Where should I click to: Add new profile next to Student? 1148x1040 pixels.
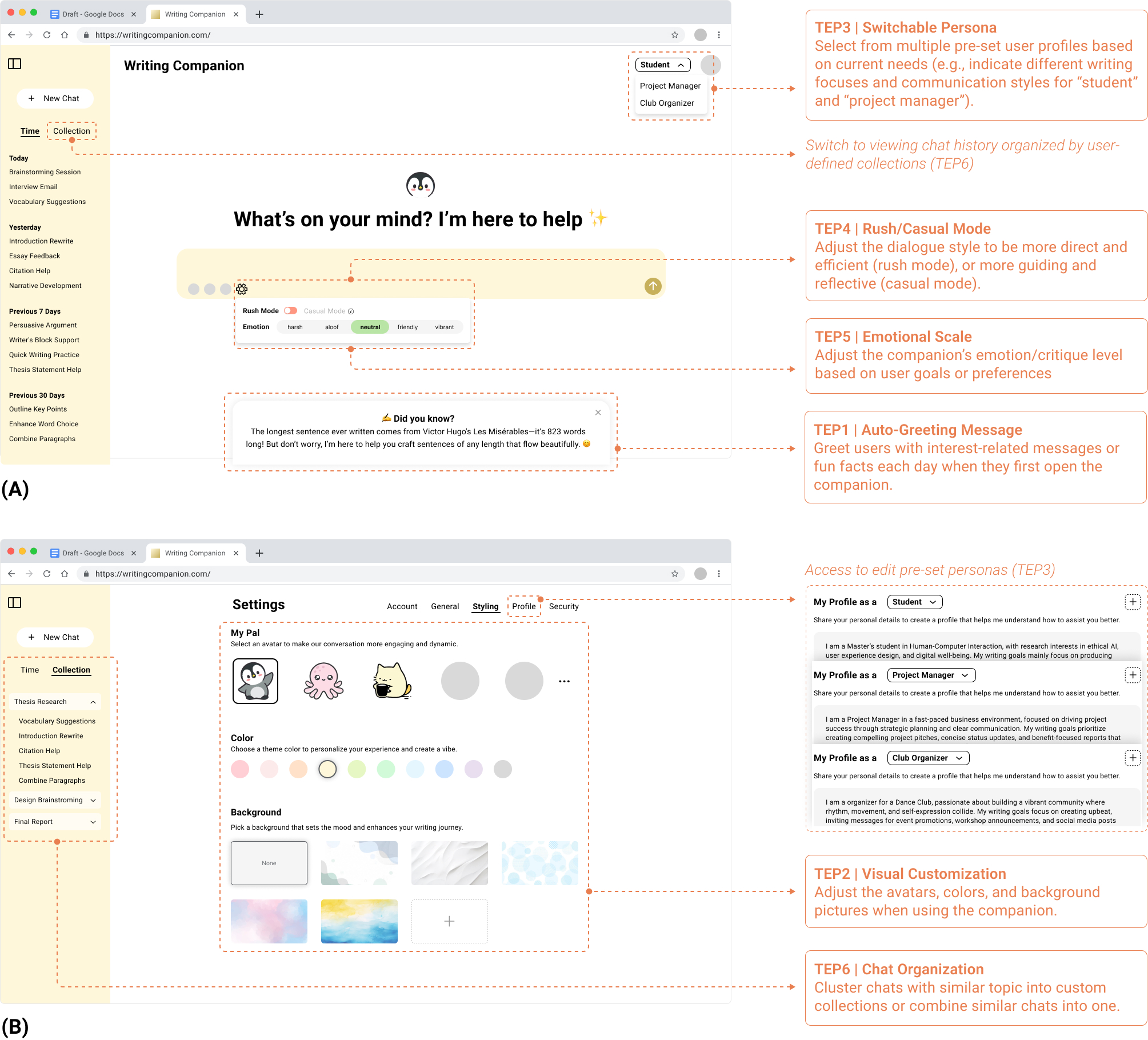pyautogui.click(x=1132, y=602)
